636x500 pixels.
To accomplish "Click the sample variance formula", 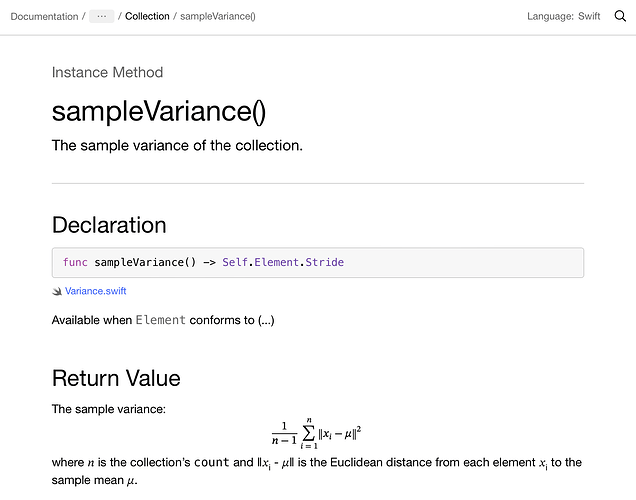I will pyautogui.click(x=317, y=433).
